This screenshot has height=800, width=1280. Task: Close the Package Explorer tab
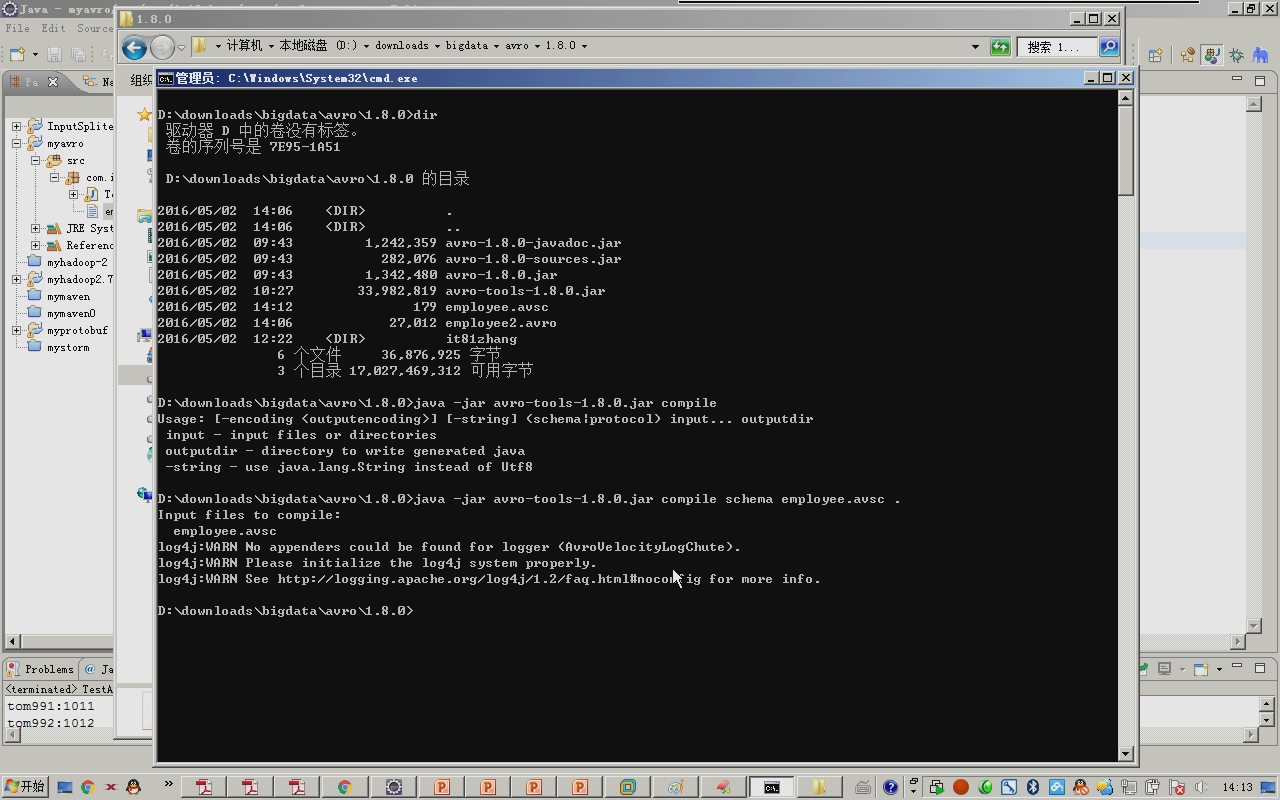click(53, 82)
